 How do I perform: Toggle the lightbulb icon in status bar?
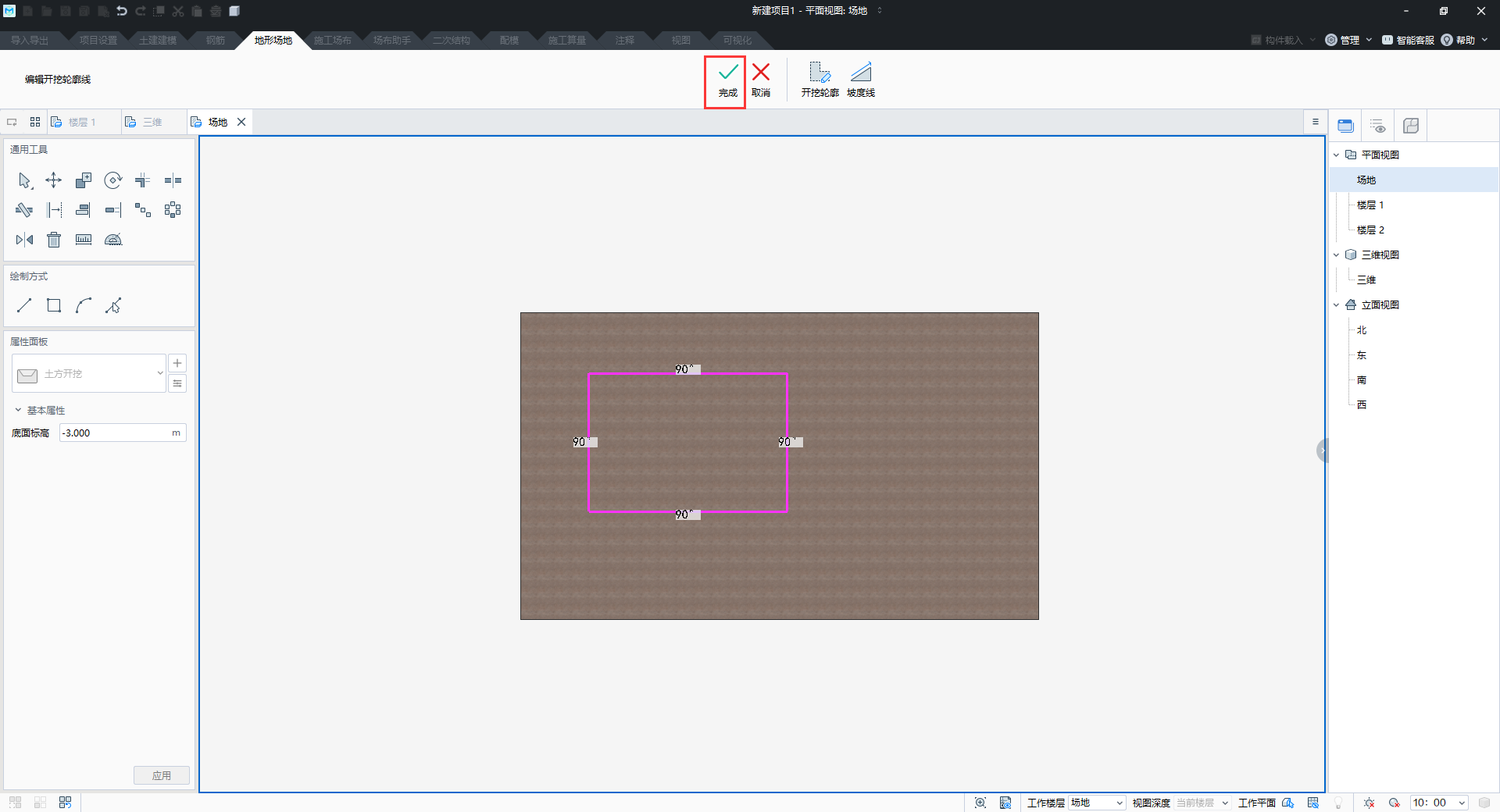1338,803
